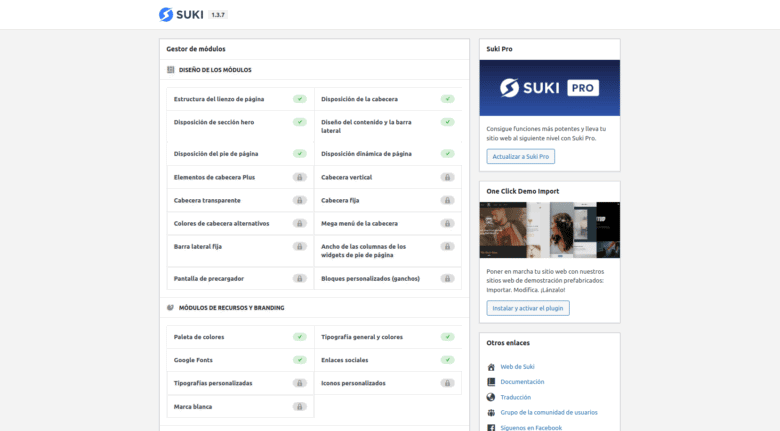
Task: Click the Otros enlaces heading
Action: (x=508, y=343)
